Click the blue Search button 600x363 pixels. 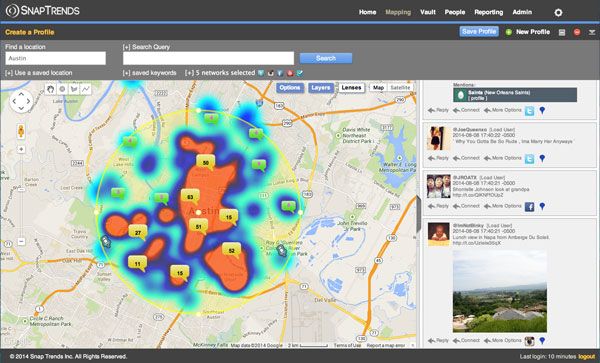[x=326, y=58]
